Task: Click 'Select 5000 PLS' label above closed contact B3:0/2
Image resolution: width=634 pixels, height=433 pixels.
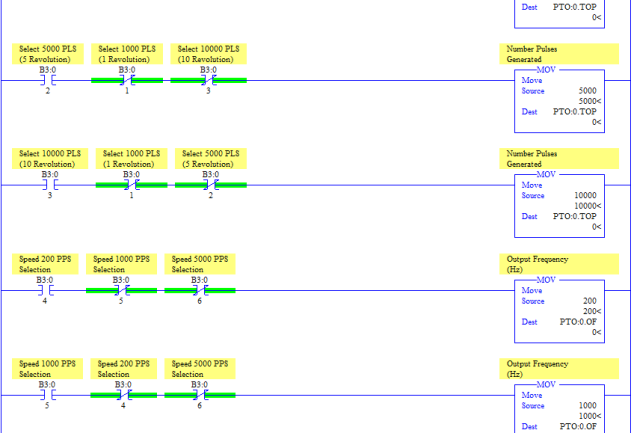Action: click(x=211, y=158)
